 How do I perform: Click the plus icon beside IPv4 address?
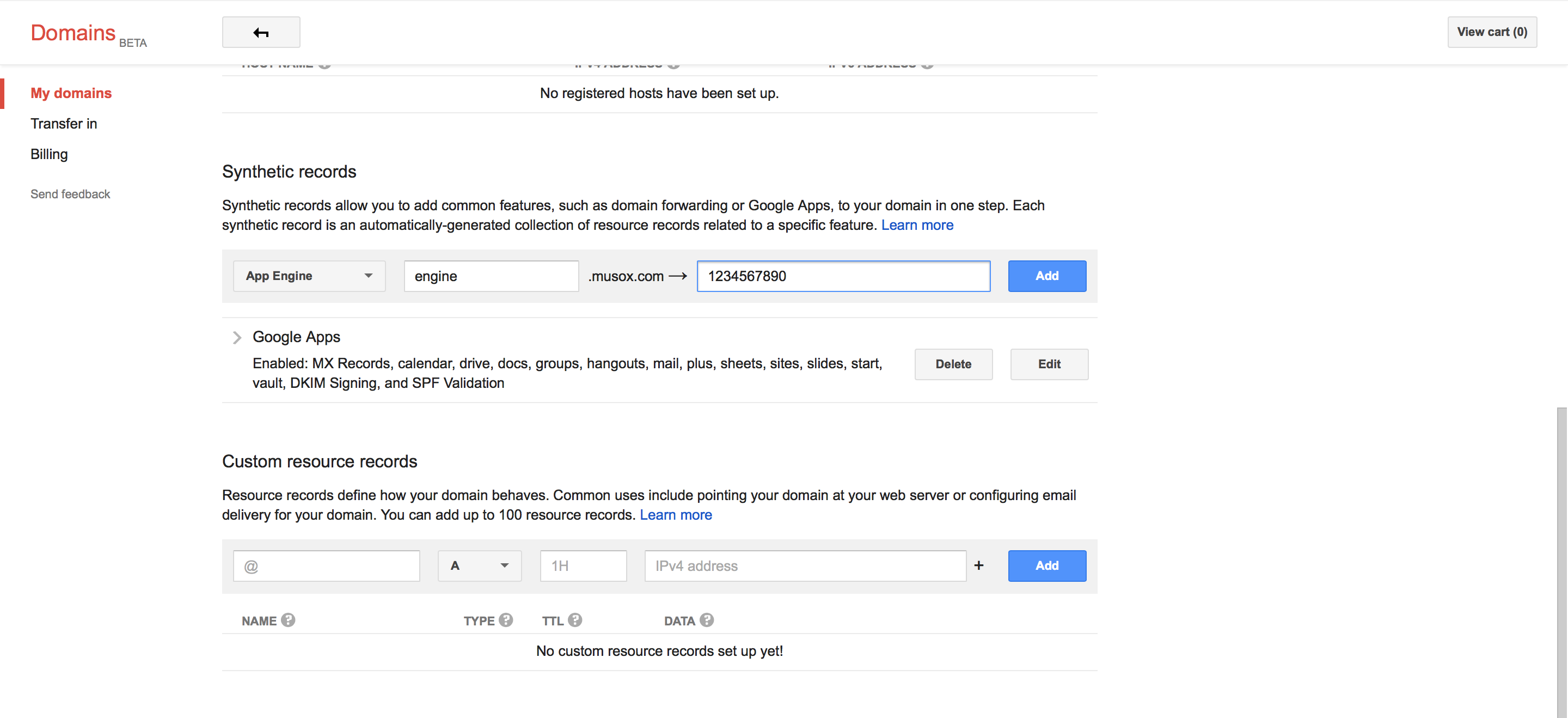click(x=978, y=566)
